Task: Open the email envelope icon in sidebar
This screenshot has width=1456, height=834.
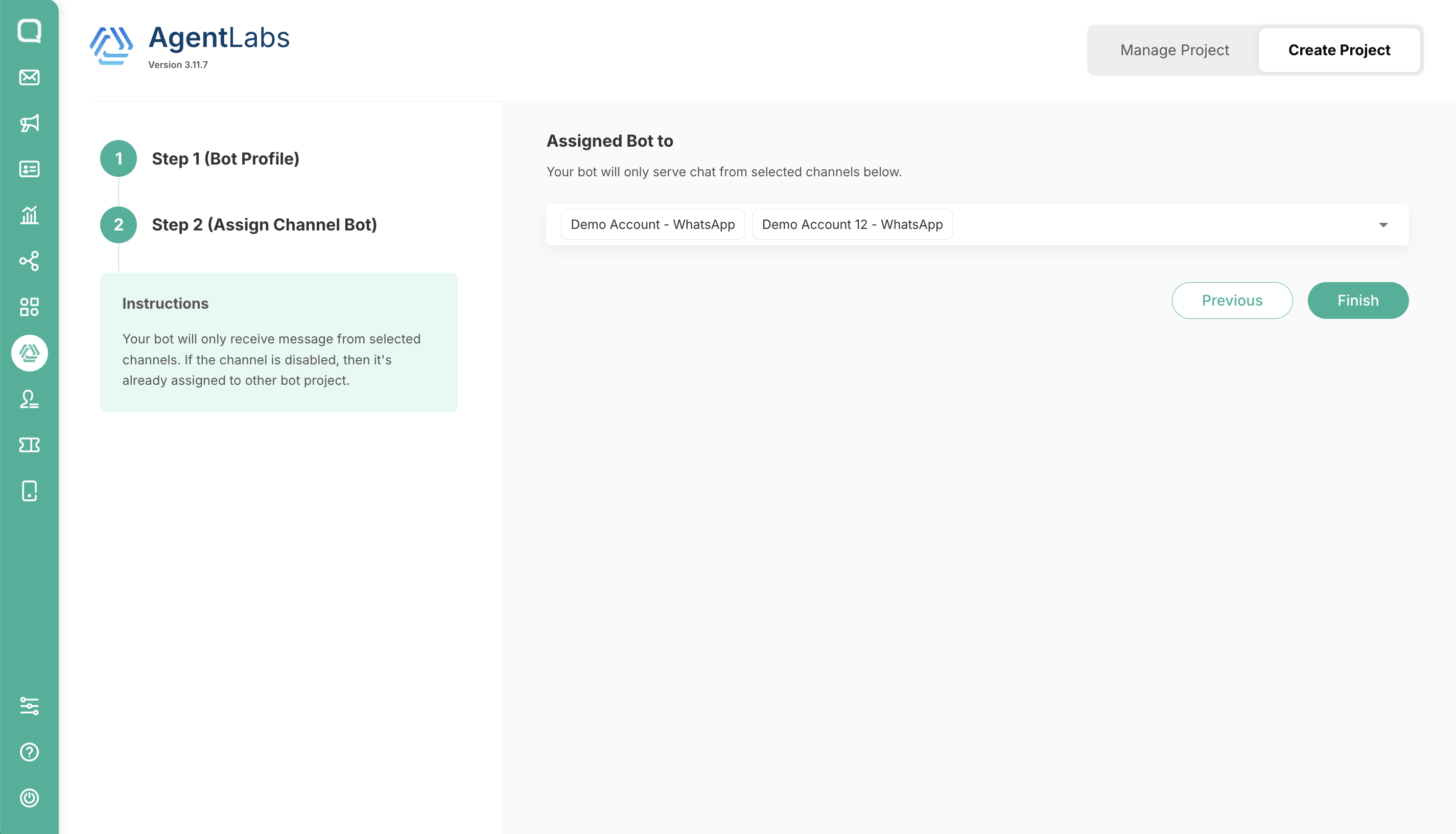Action: point(29,77)
